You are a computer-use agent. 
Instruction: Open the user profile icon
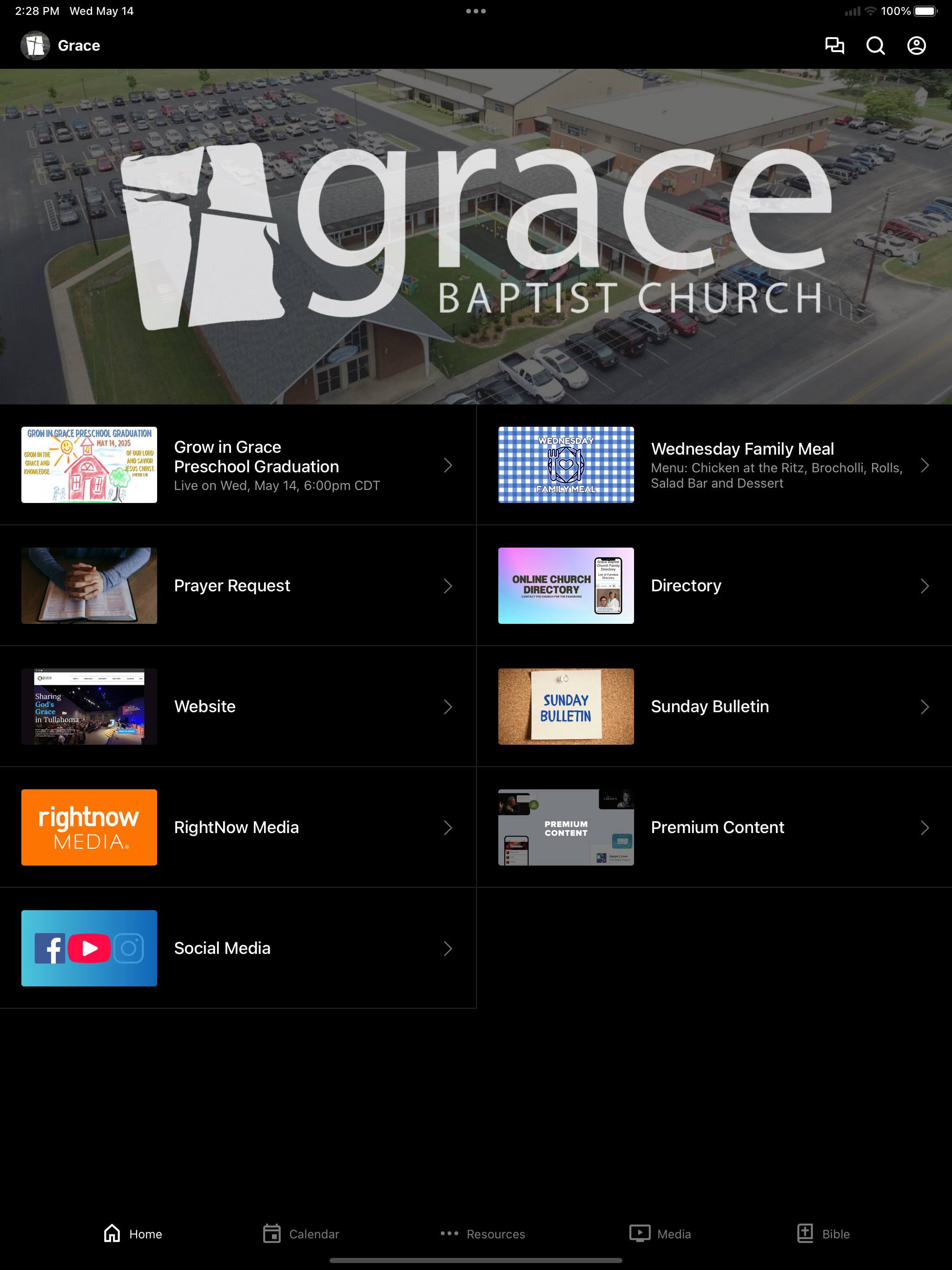tap(916, 46)
